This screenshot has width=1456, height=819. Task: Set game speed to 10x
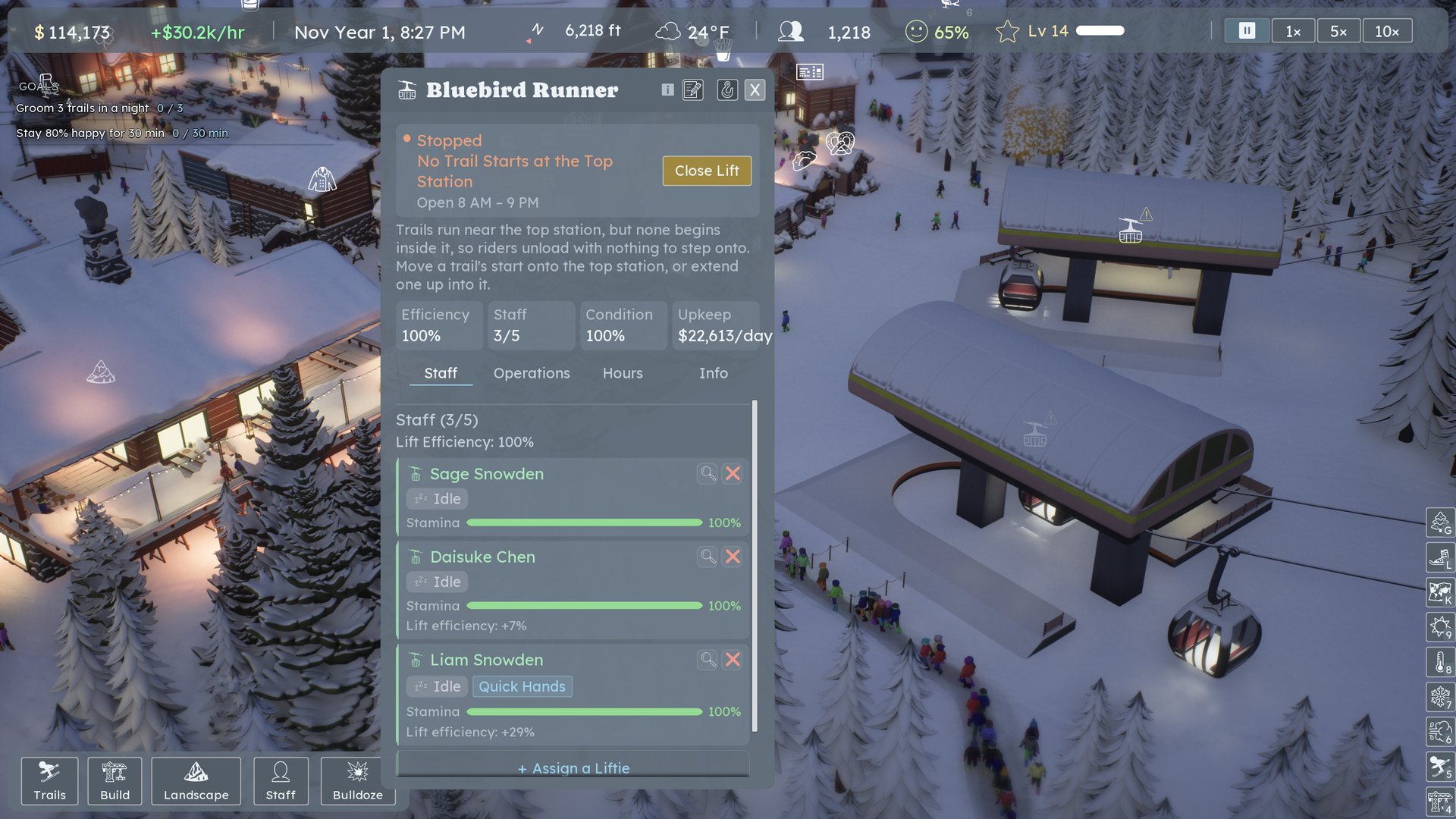[1387, 31]
